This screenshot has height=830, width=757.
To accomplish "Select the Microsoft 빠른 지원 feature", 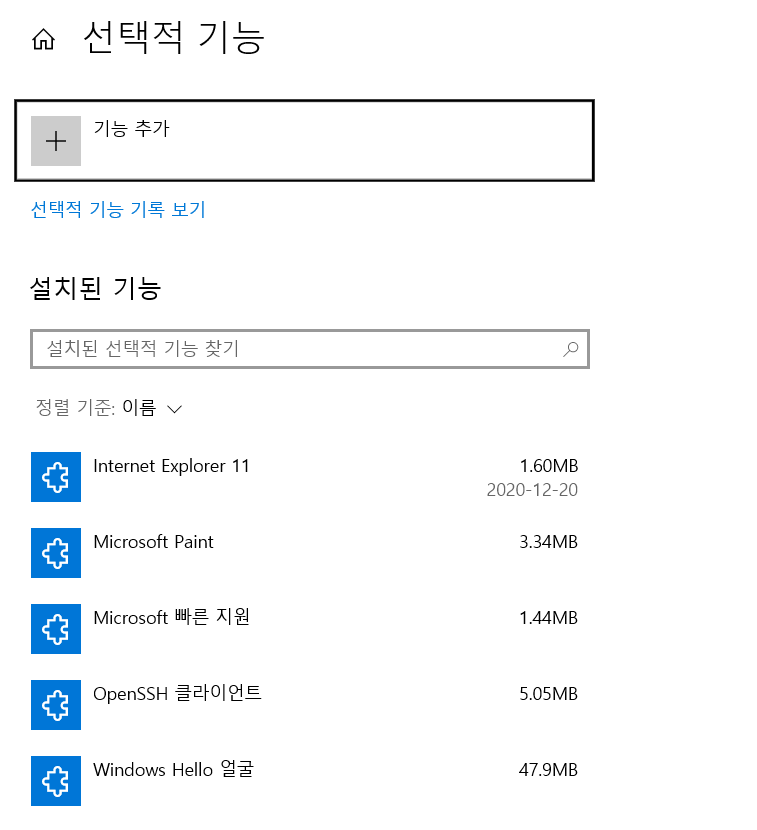I will [304, 629].
